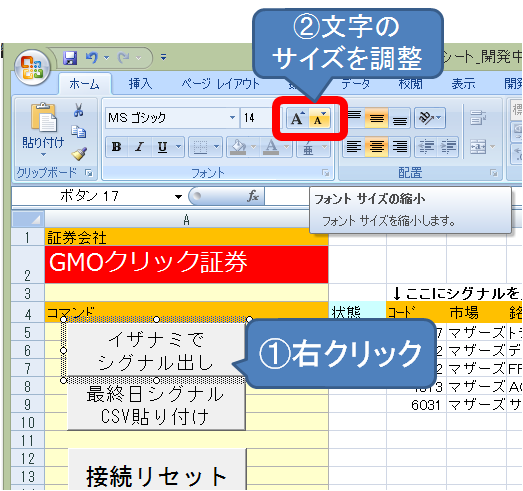Apply font color A button
The image size is (523, 491).
271,147
